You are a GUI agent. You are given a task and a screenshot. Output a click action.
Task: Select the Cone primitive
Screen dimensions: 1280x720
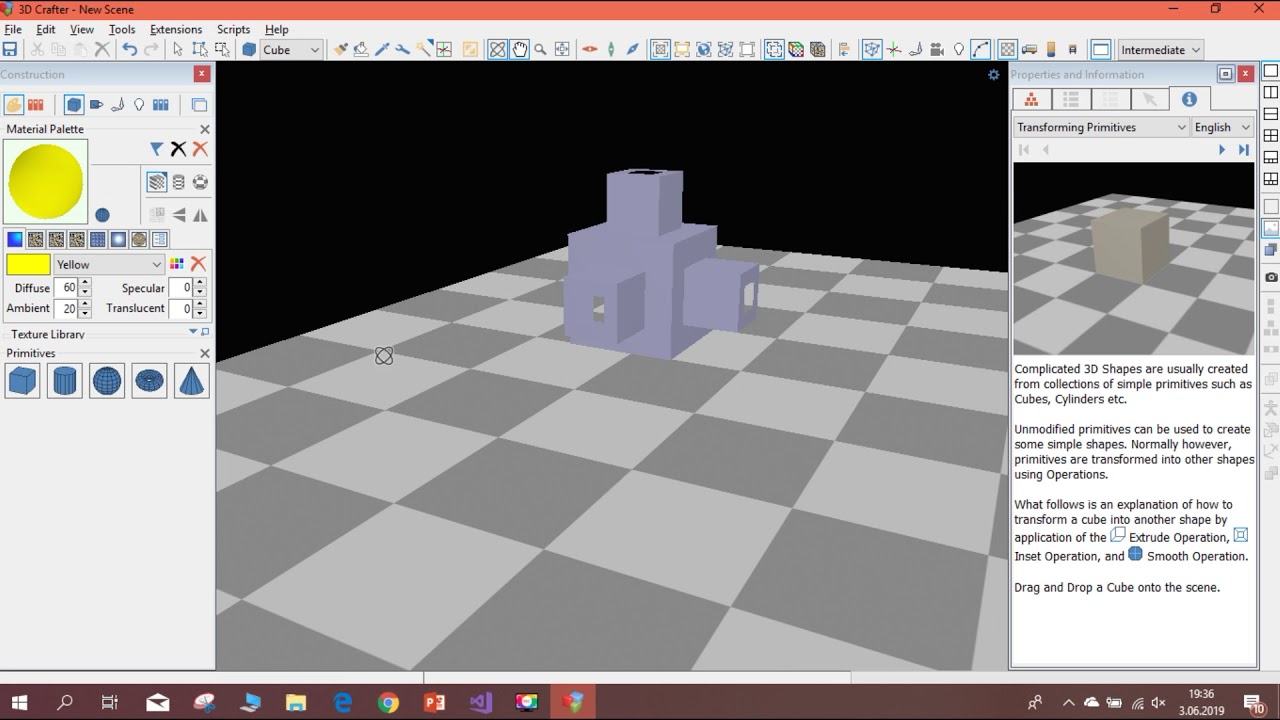pos(191,381)
